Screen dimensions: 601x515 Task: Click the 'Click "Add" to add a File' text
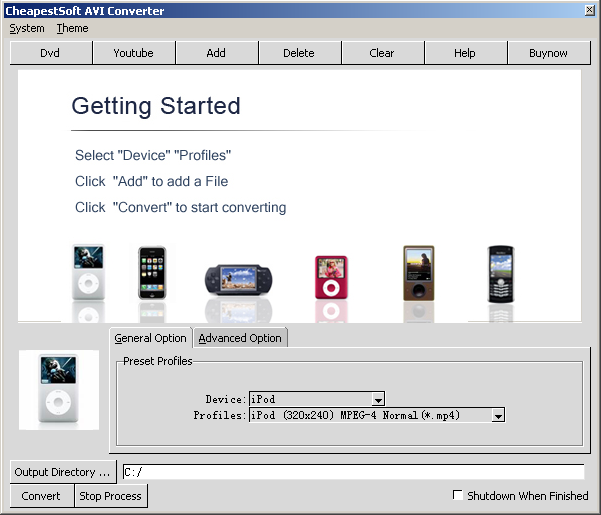pyautogui.click(x=151, y=181)
